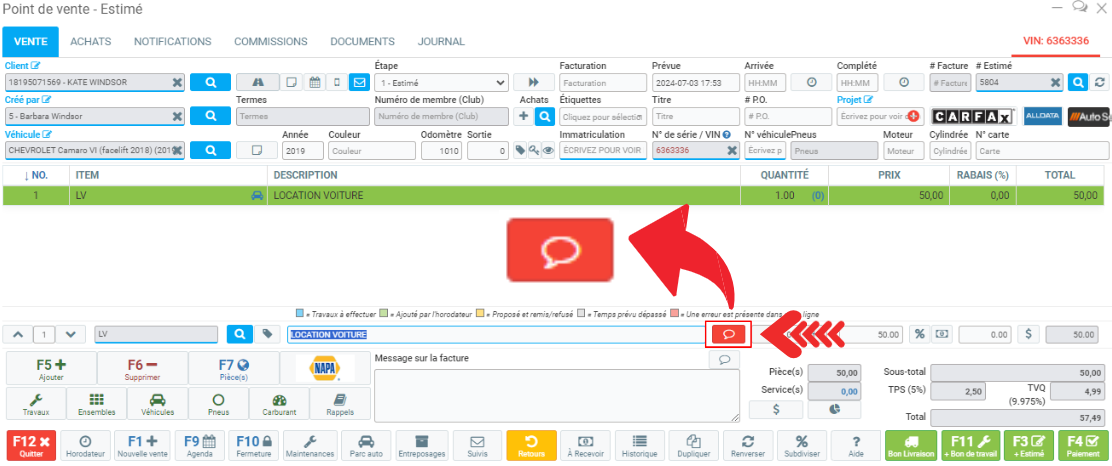This screenshot has width=1112, height=466.
Task: Toggle the percent discount mode button
Action: pos(919,334)
